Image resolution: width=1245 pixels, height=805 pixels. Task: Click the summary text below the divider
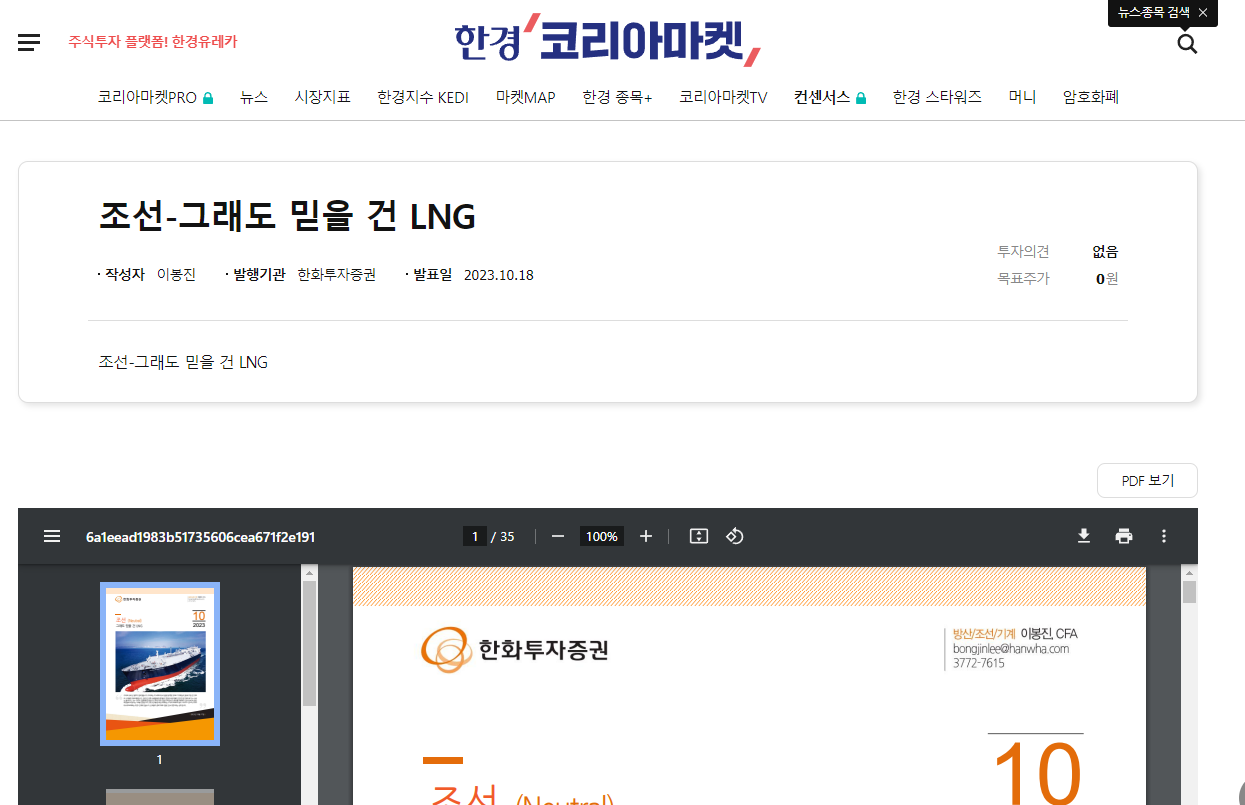pos(183,362)
